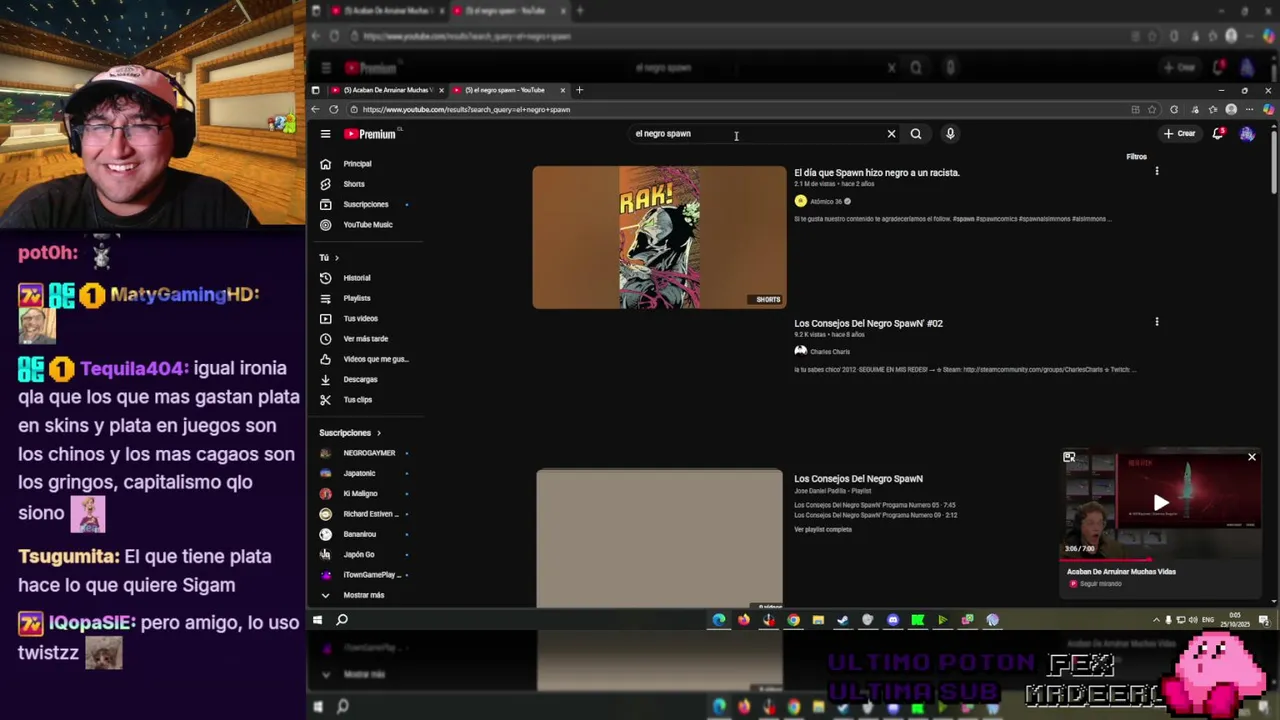
Task: Go to YouTube Premium home logo
Action: (371, 134)
